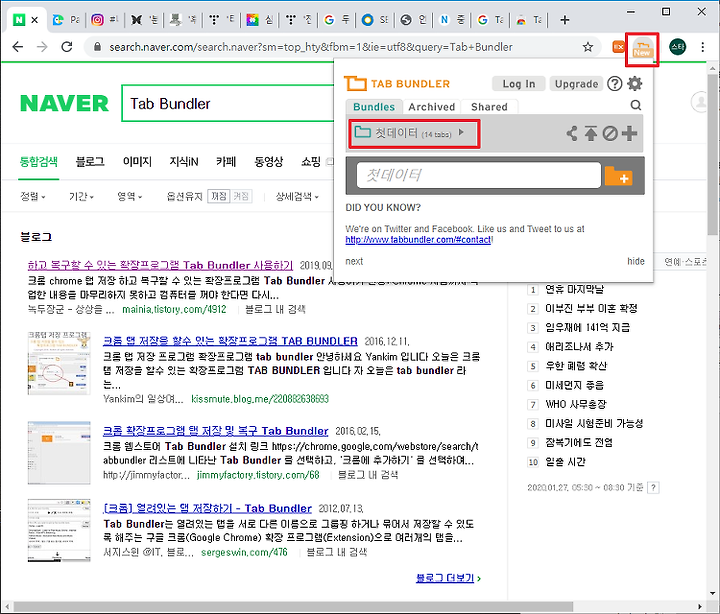Switch to Shared tab

coord(489,107)
